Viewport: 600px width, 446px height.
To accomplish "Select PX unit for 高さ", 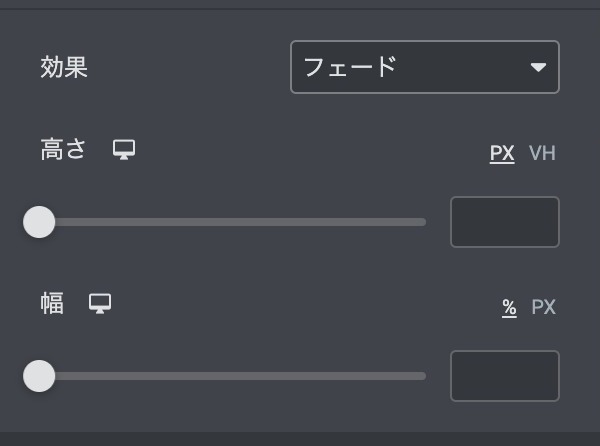I will pyautogui.click(x=502, y=153).
